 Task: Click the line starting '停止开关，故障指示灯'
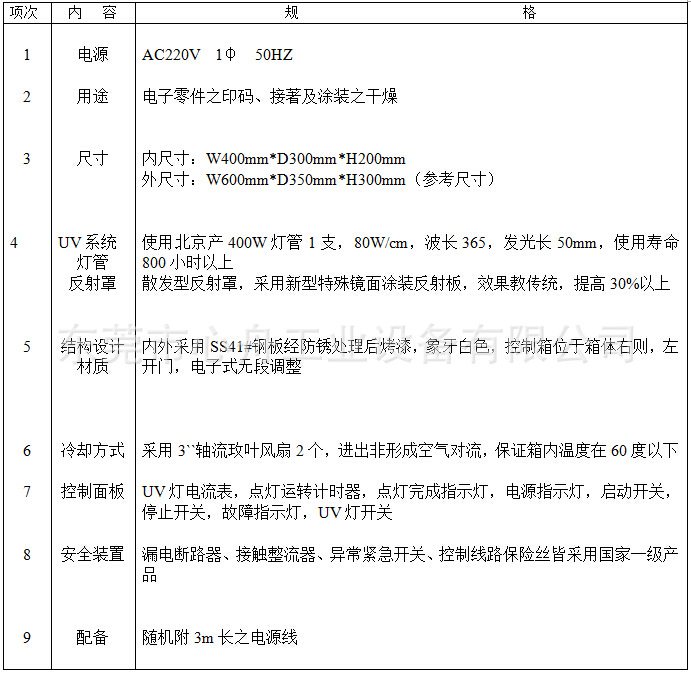[267, 513]
